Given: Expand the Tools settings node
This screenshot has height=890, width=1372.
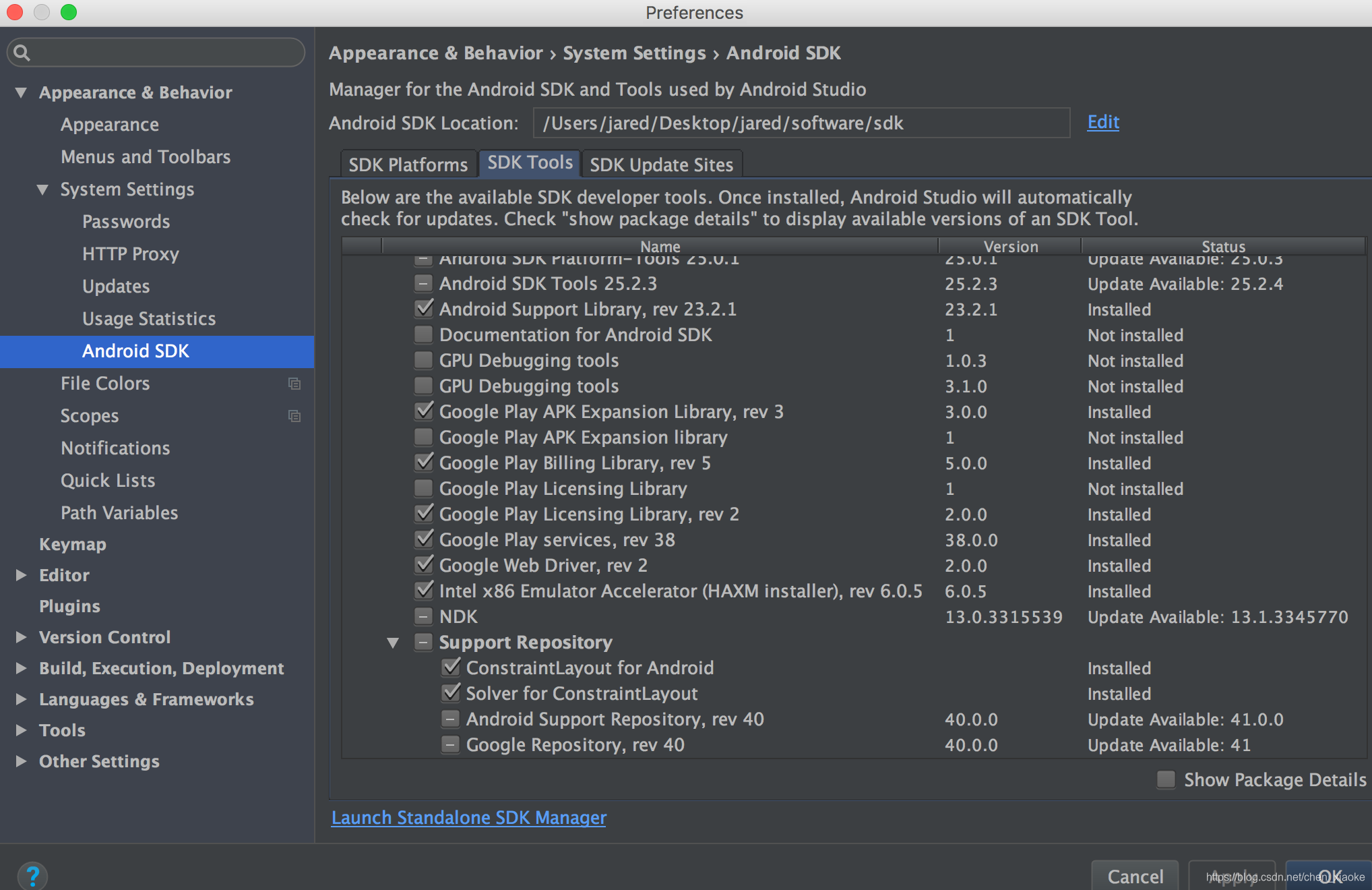Looking at the screenshot, I should click(21, 730).
